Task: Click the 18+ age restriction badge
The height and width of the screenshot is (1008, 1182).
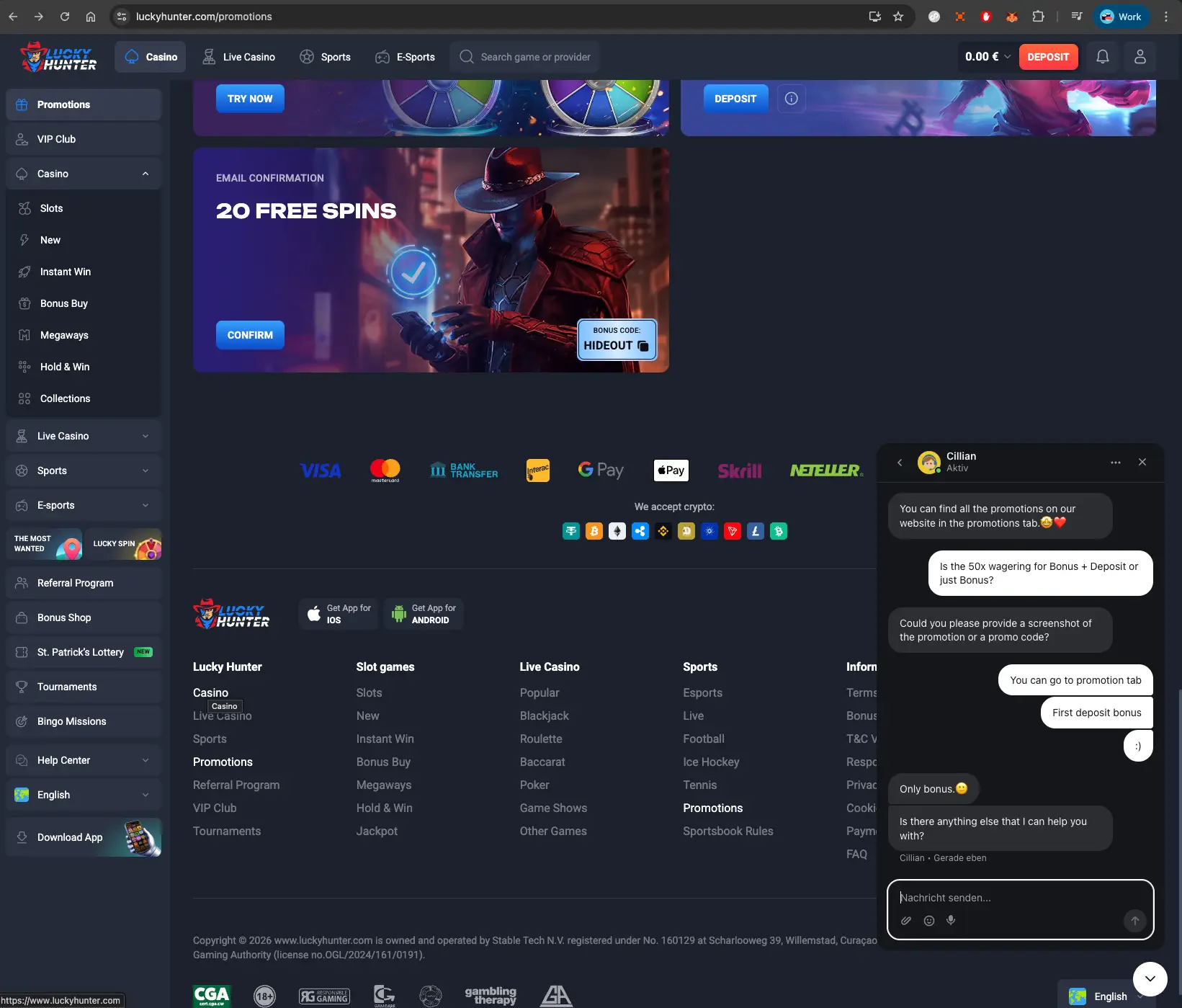Action: coord(265,996)
